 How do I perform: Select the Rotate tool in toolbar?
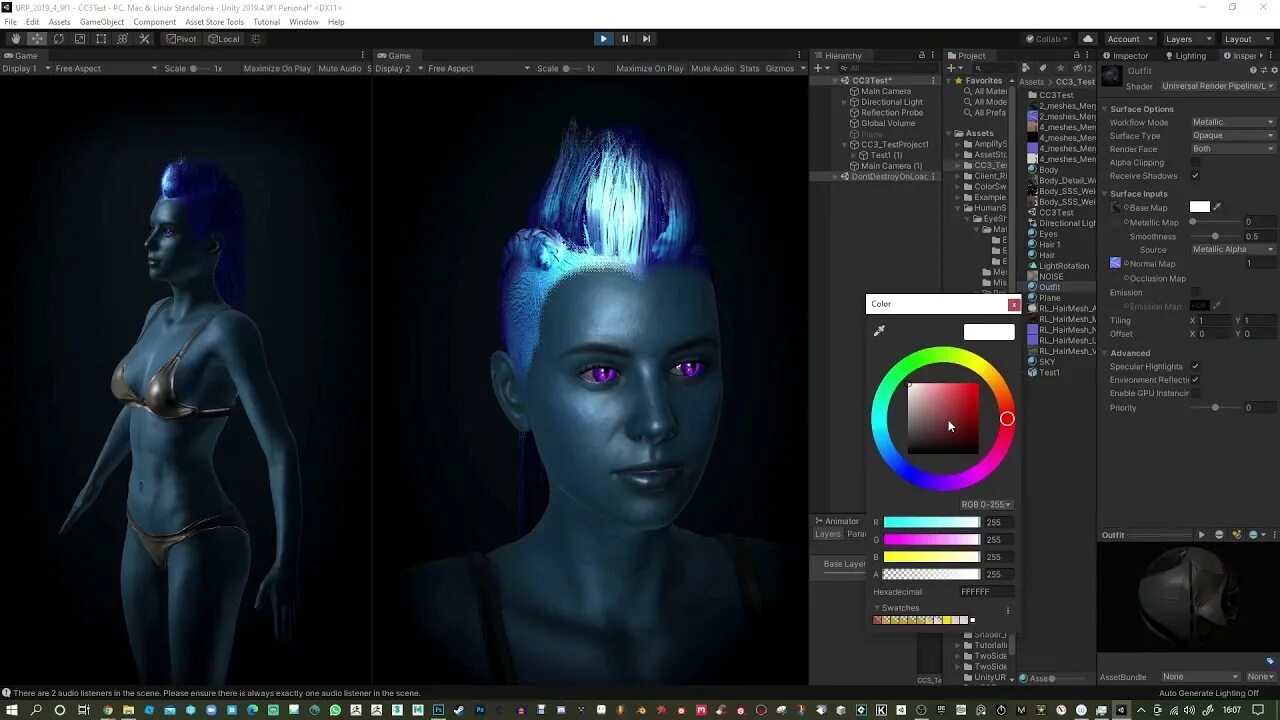coord(59,39)
